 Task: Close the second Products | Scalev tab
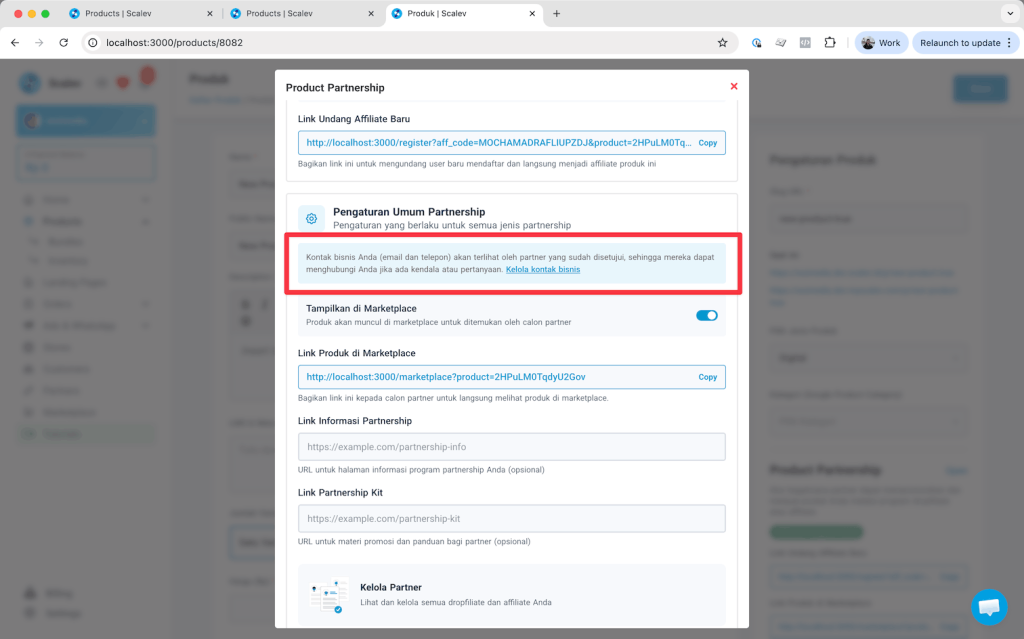click(x=371, y=13)
